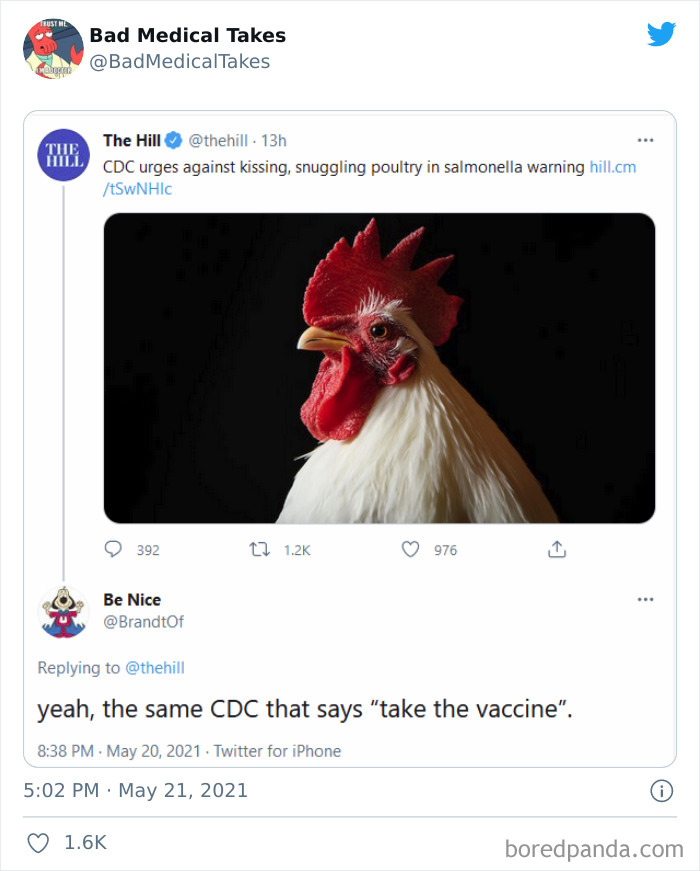Click the Twitter bird logo
The image size is (700, 871).
[x=662, y=34]
